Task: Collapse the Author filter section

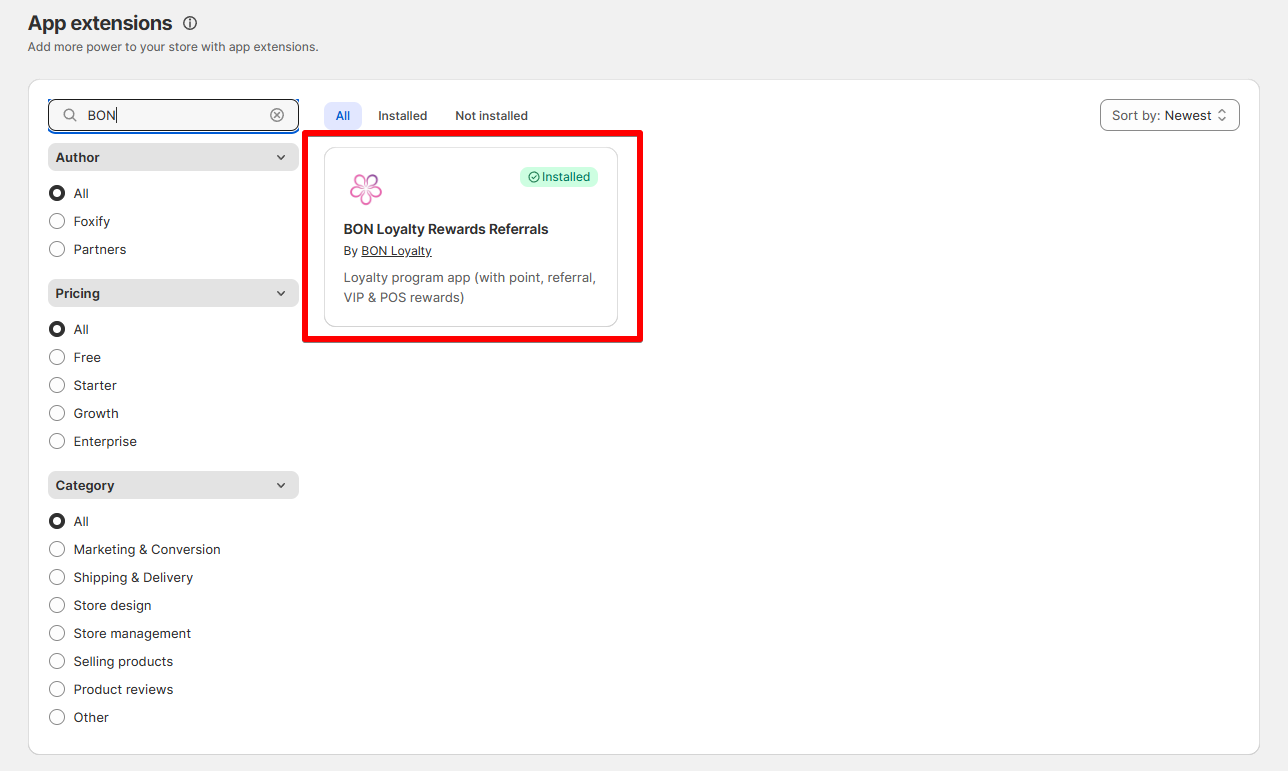Action: click(x=173, y=157)
